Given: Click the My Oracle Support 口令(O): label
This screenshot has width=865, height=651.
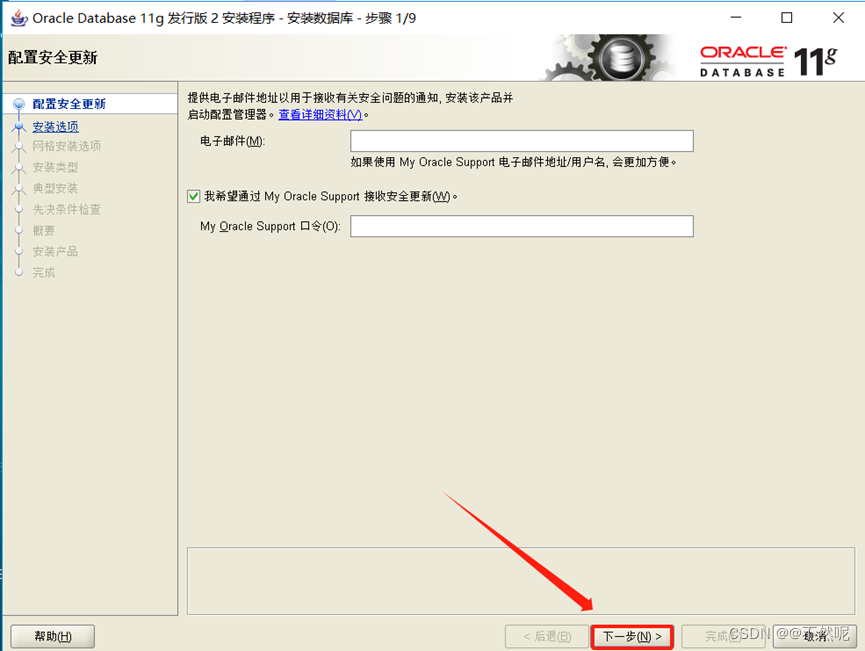Looking at the screenshot, I should (270, 226).
